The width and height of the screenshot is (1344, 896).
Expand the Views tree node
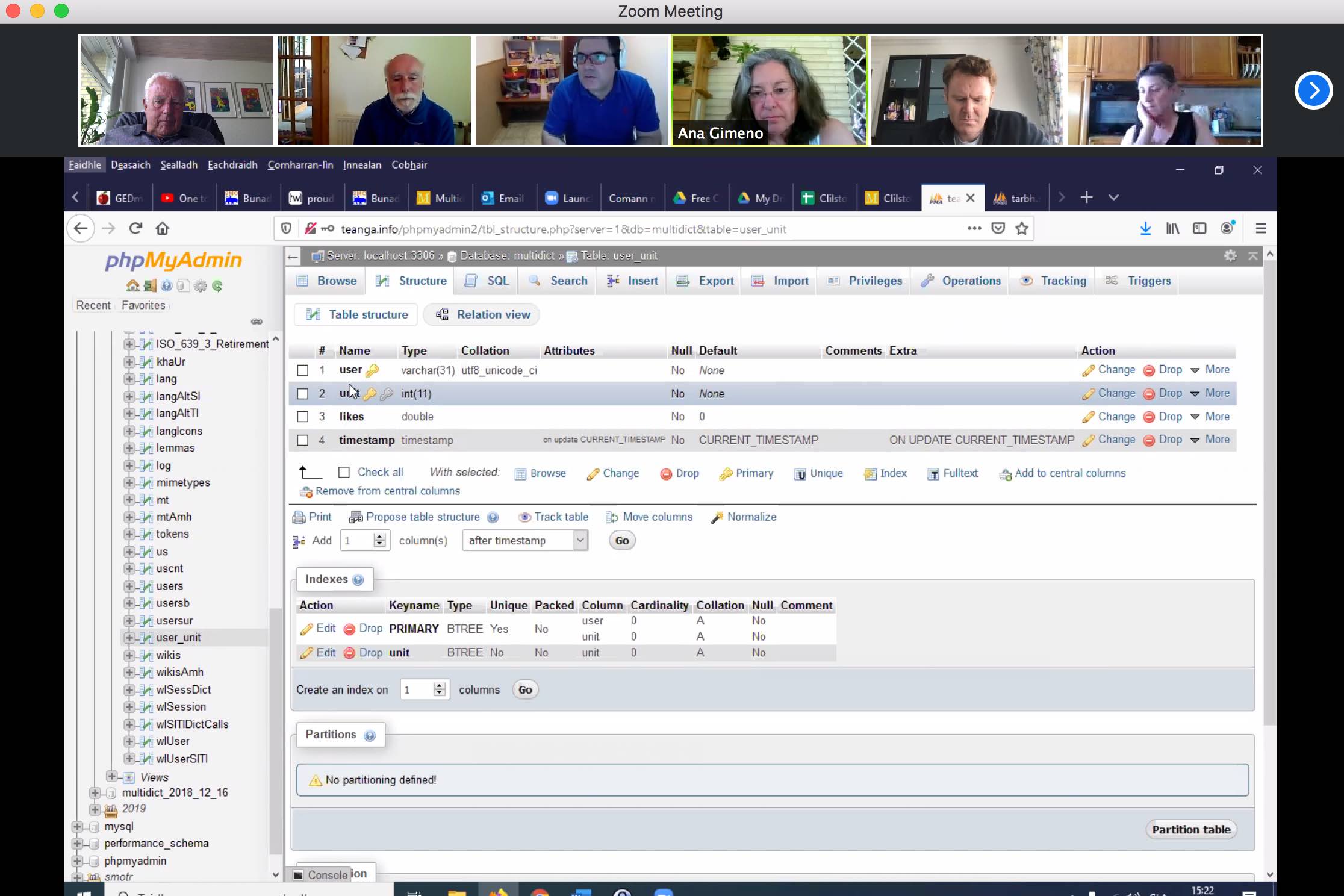(111, 776)
